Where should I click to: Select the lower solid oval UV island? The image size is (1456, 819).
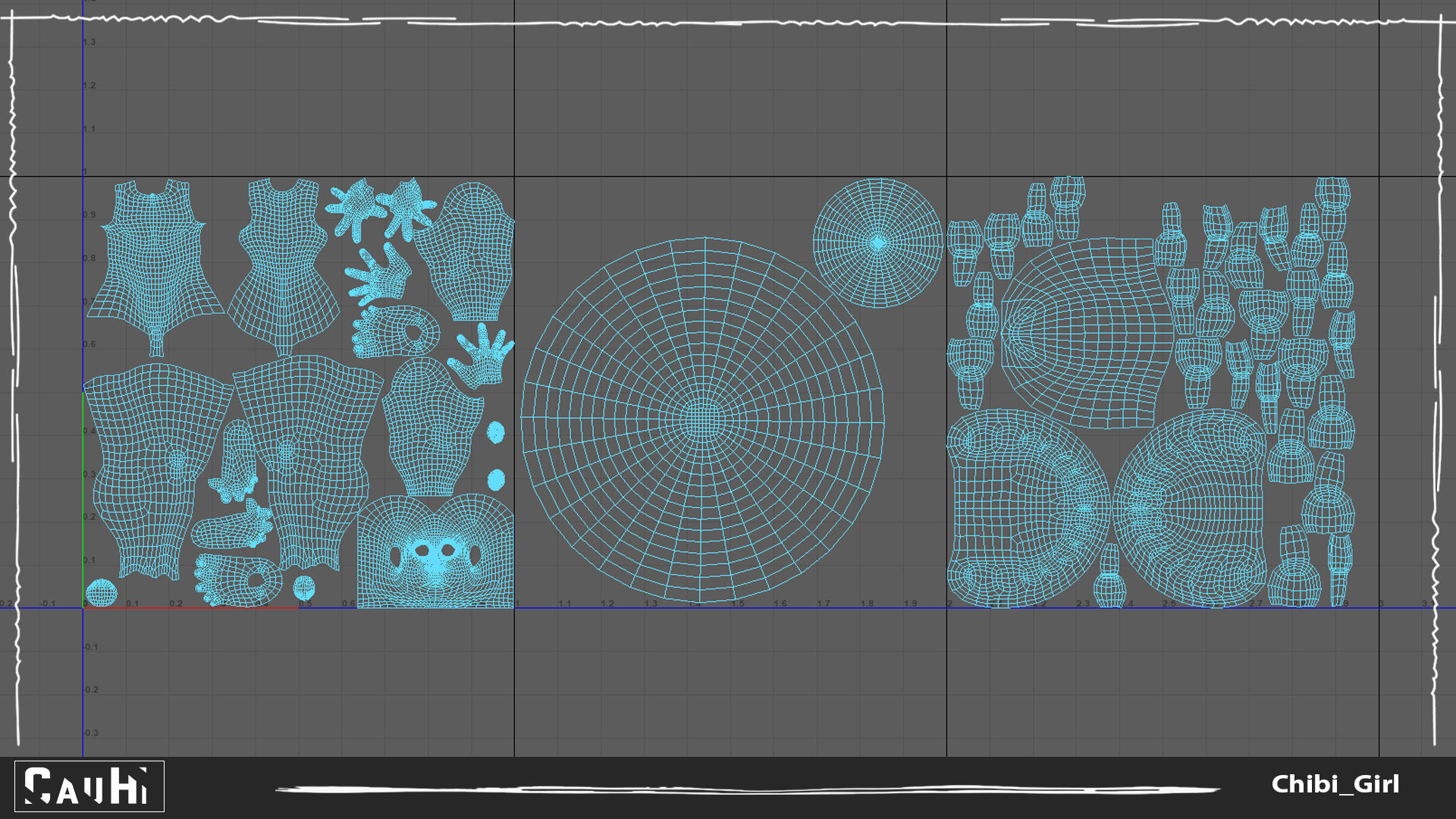tap(496, 480)
